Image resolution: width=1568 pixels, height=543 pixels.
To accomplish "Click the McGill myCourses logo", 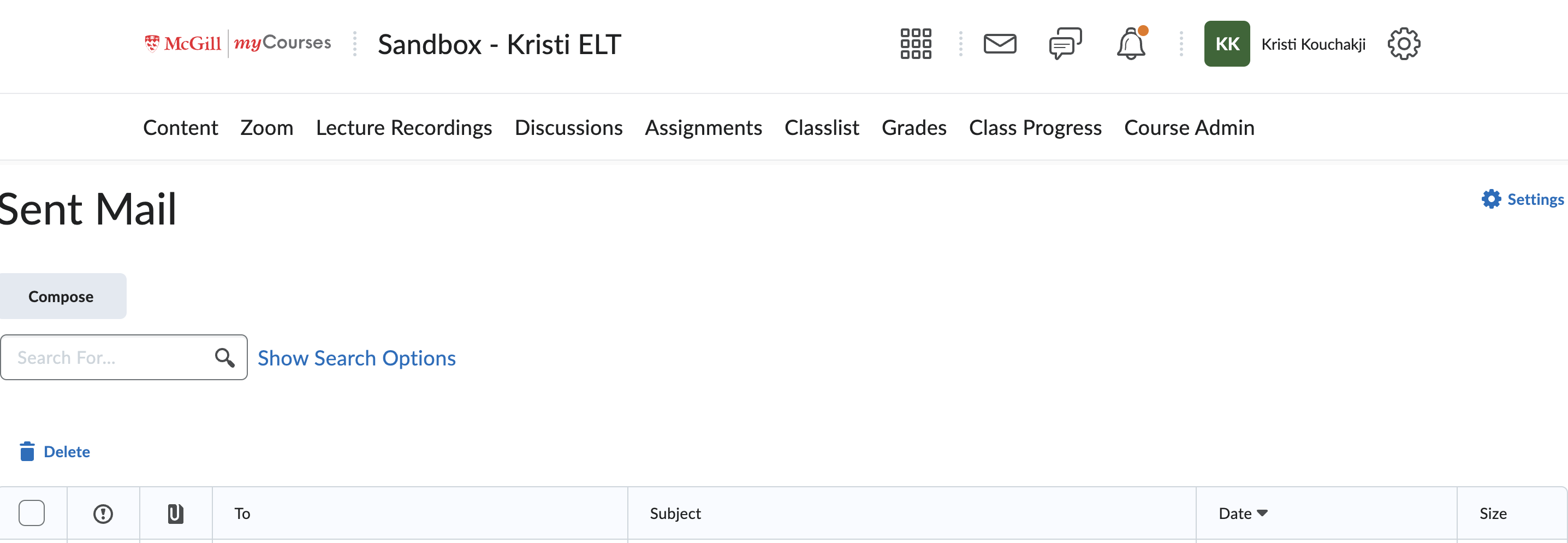I will [x=237, y=43].
